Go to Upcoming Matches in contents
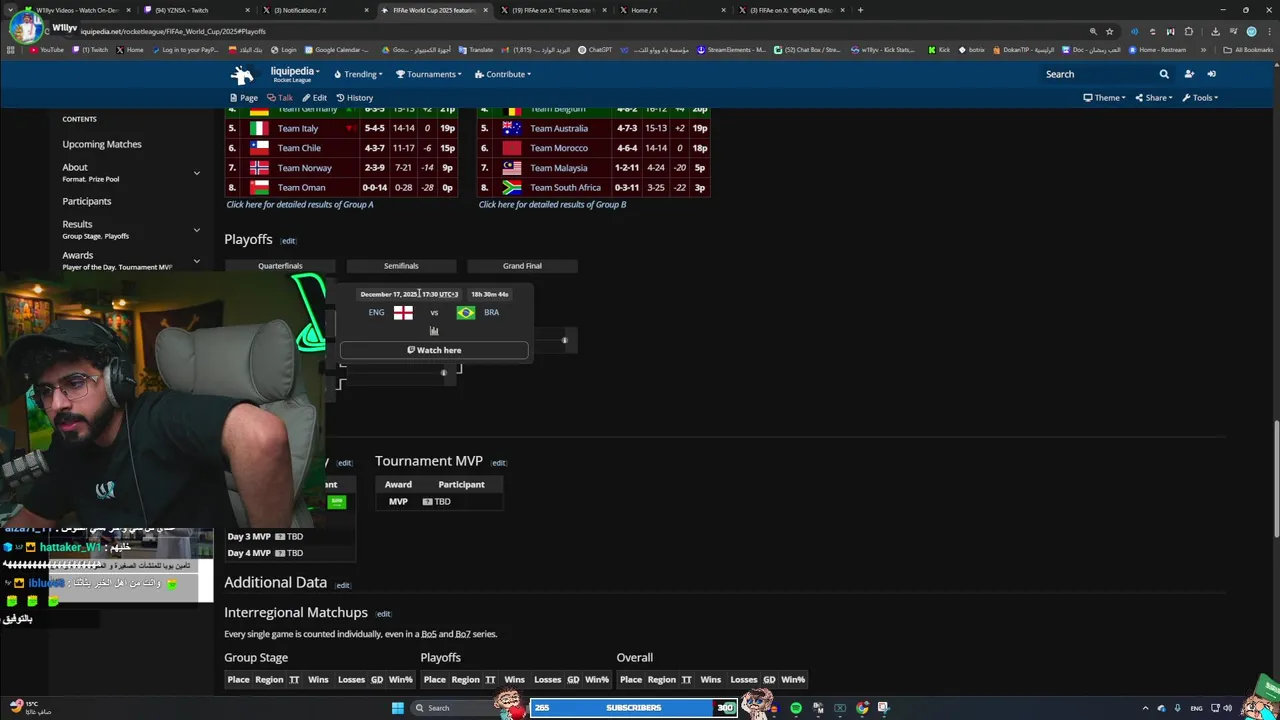Image resolution: width=1280 pixels, height=720 pixels. (102, 144)
